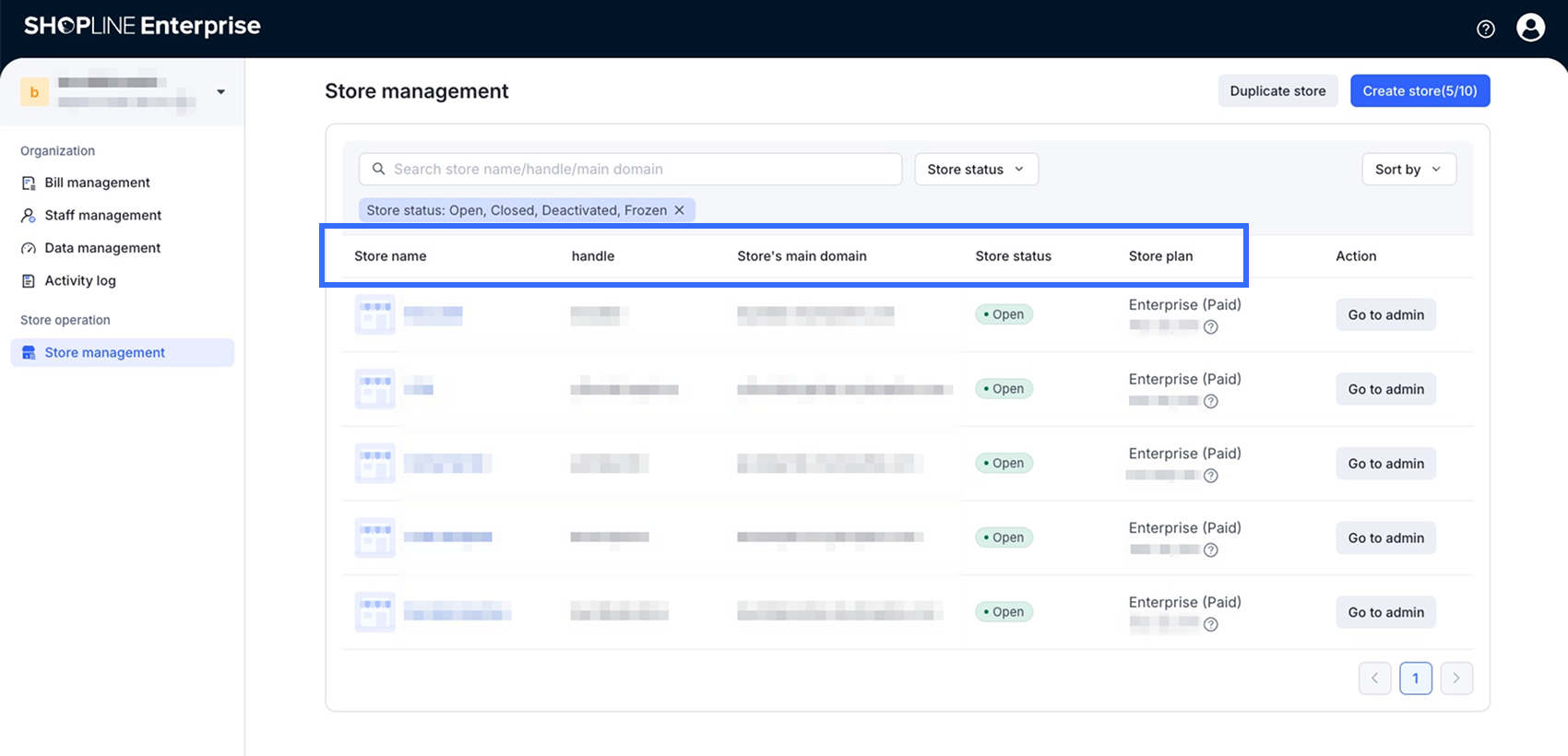
Task: Go to Staff management page
Action: tap(102, 215)
